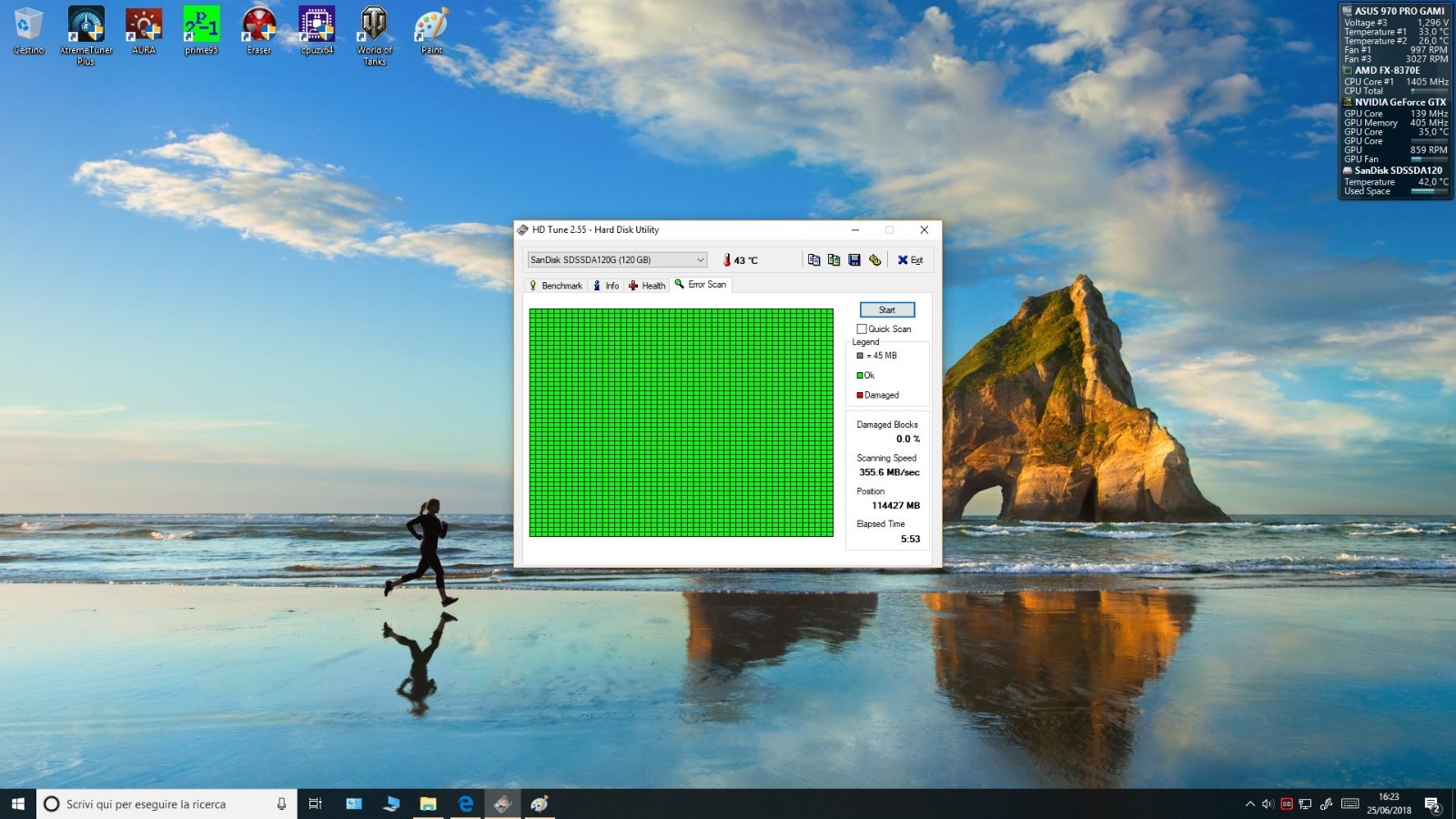Show hidden system tray icons
1456x819 pixels.
click(x=1249, y=804)
